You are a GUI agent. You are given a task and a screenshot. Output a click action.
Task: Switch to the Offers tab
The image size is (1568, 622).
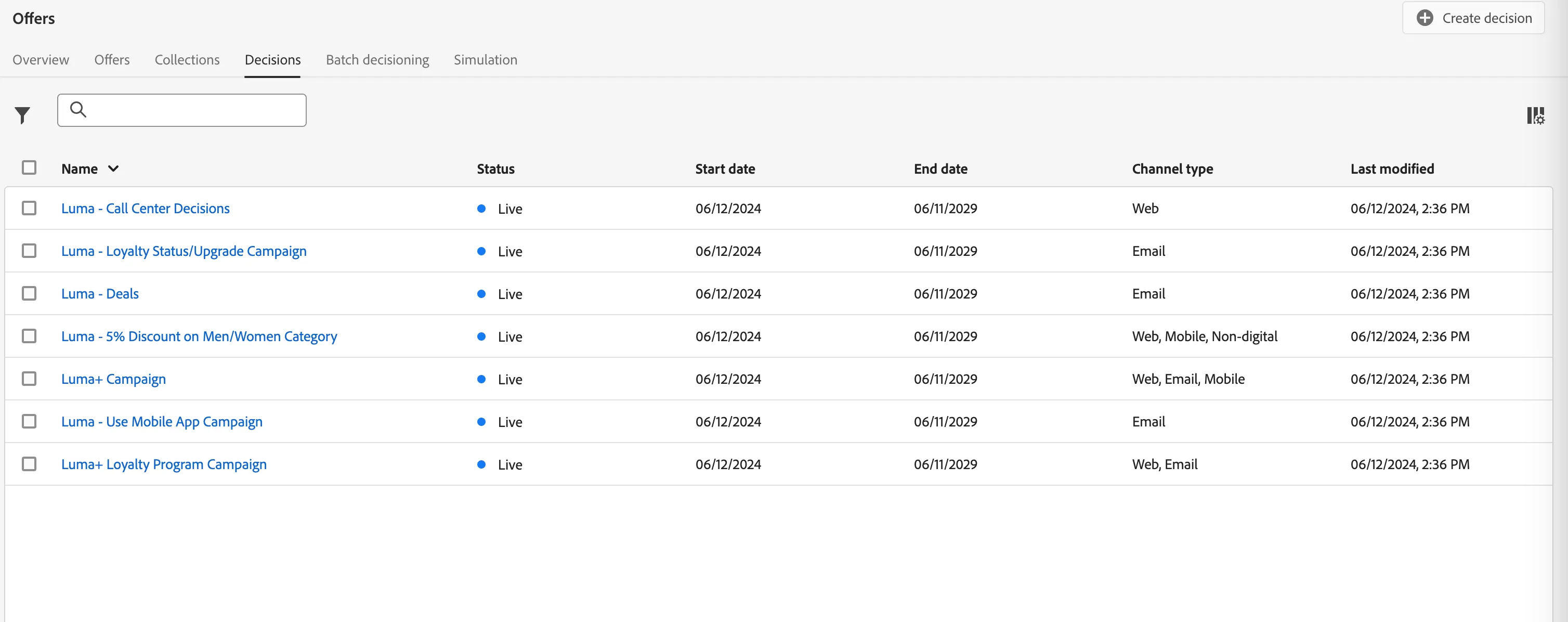pyautogui.click(x=112, y=60)
